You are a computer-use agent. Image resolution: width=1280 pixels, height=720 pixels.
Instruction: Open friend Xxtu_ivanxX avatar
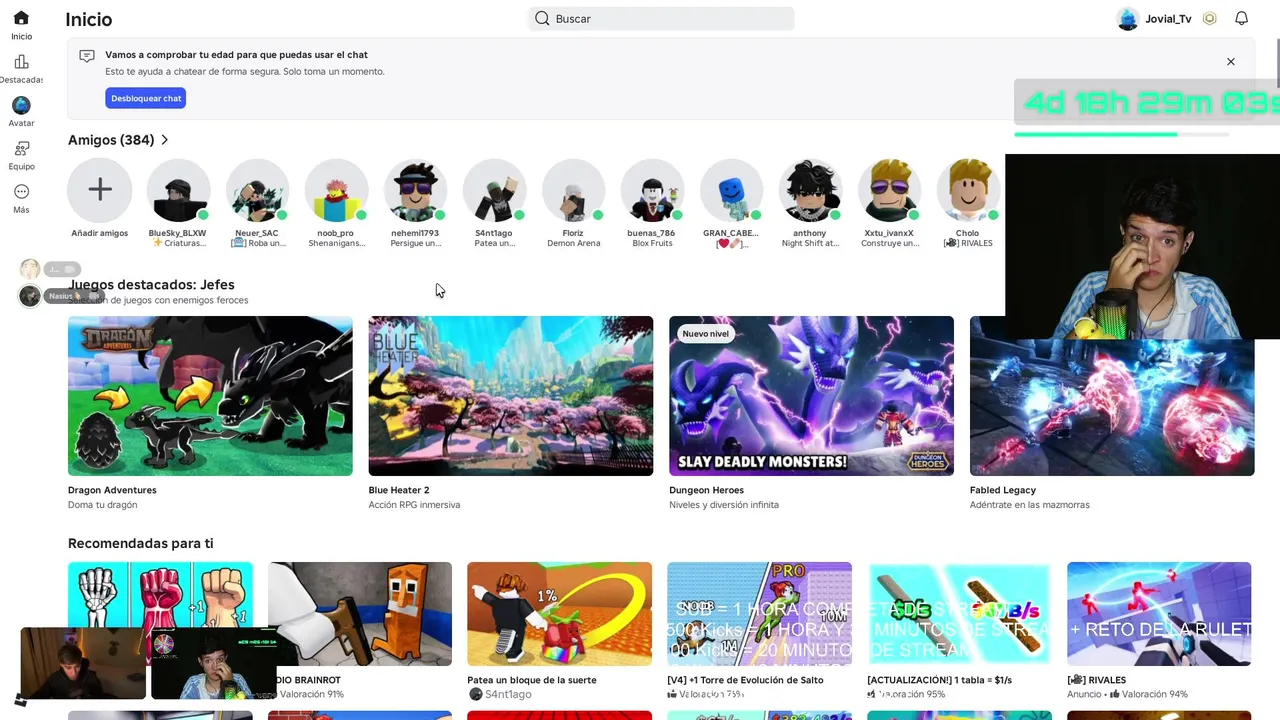[889, 190]
